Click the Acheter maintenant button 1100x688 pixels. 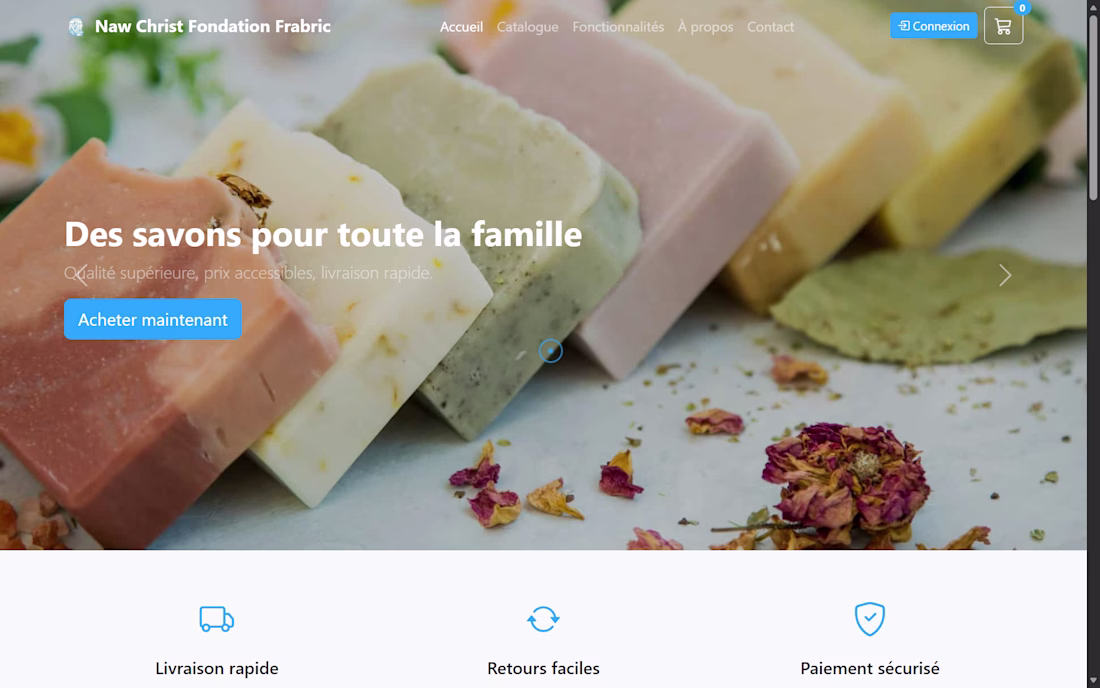(153, 319)
